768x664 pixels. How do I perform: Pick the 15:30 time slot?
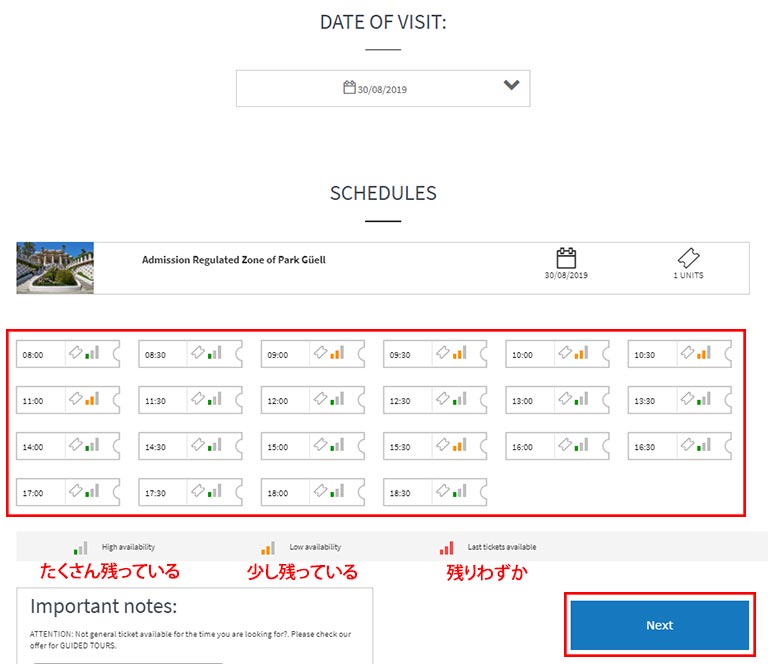435,446
